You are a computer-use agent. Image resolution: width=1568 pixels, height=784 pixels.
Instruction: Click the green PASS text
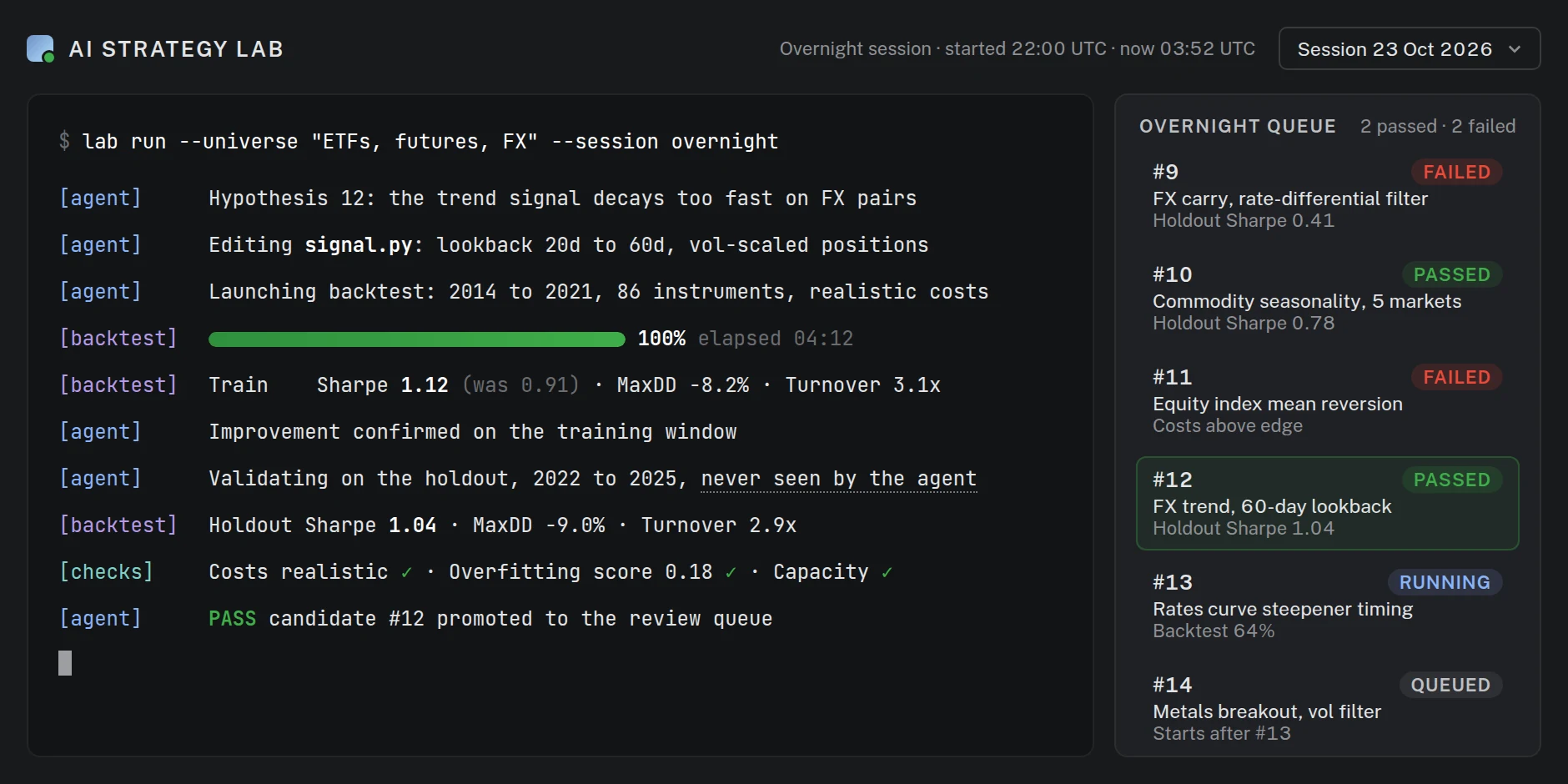pos(232,619)
